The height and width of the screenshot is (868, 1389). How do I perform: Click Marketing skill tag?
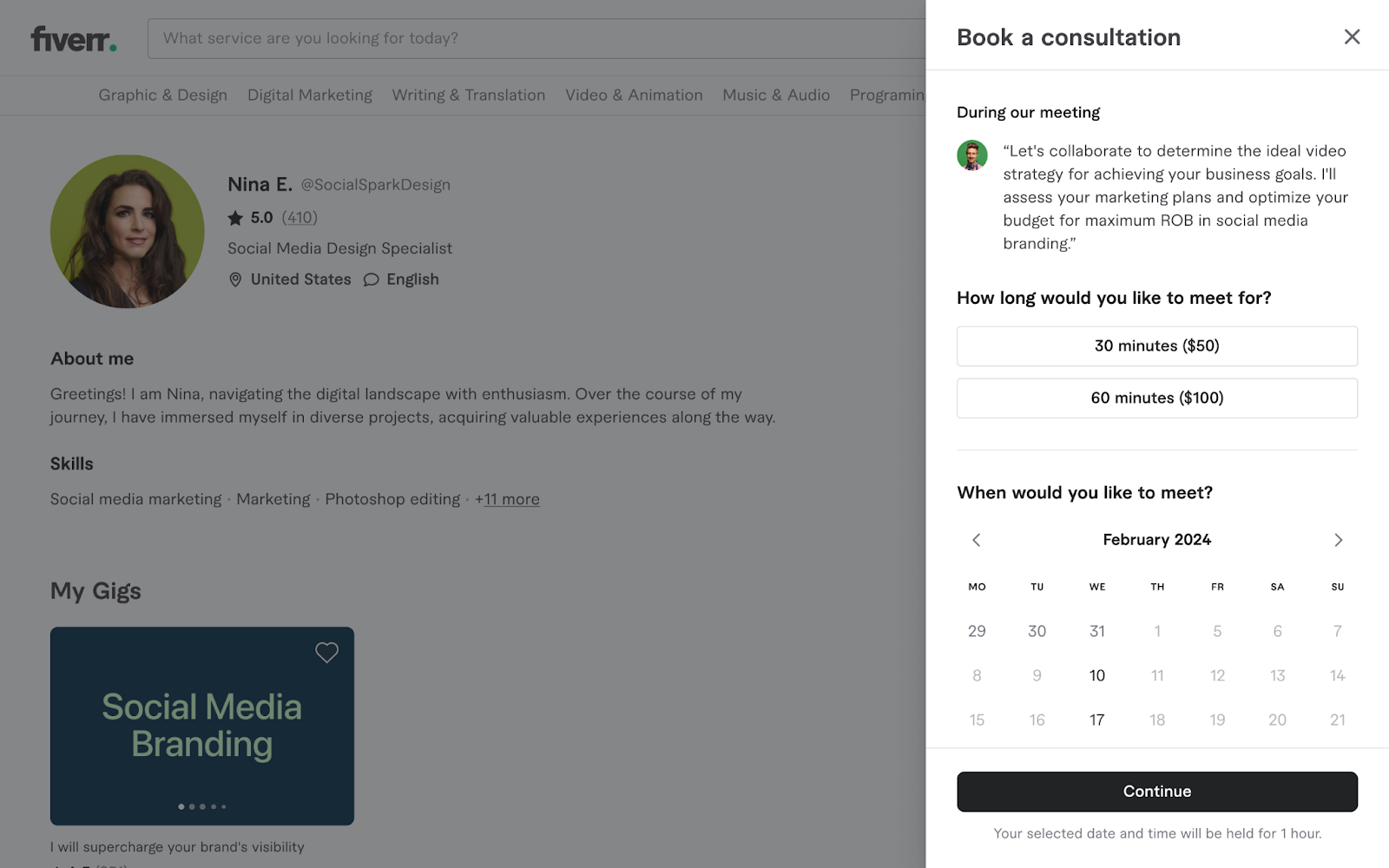(273, 500)
